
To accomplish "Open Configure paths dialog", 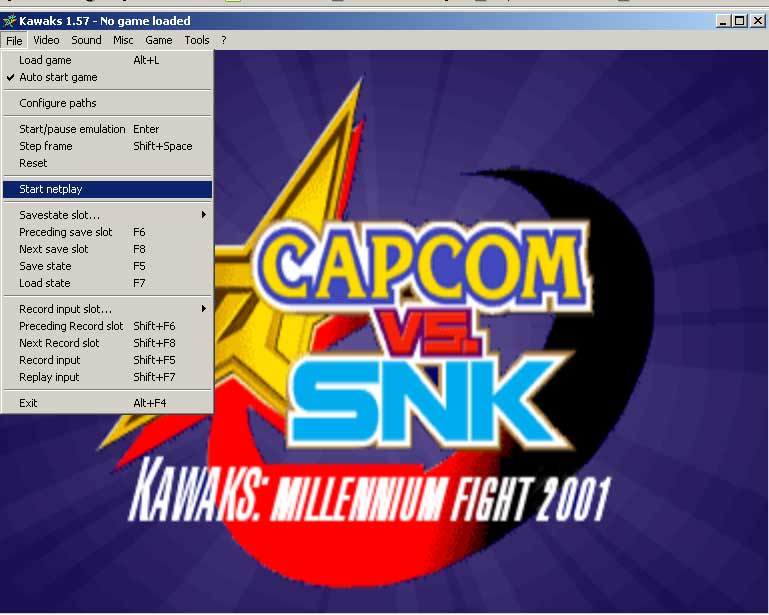I will pyautogui.click(x=58, y=103).
